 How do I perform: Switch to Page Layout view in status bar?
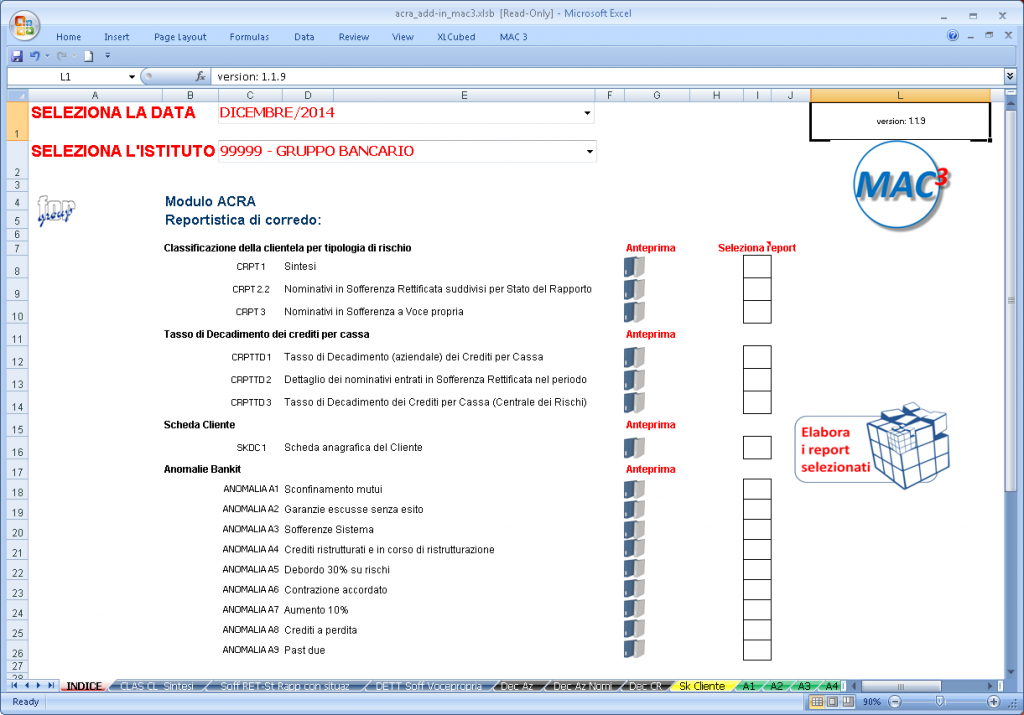tap(832, 702)
